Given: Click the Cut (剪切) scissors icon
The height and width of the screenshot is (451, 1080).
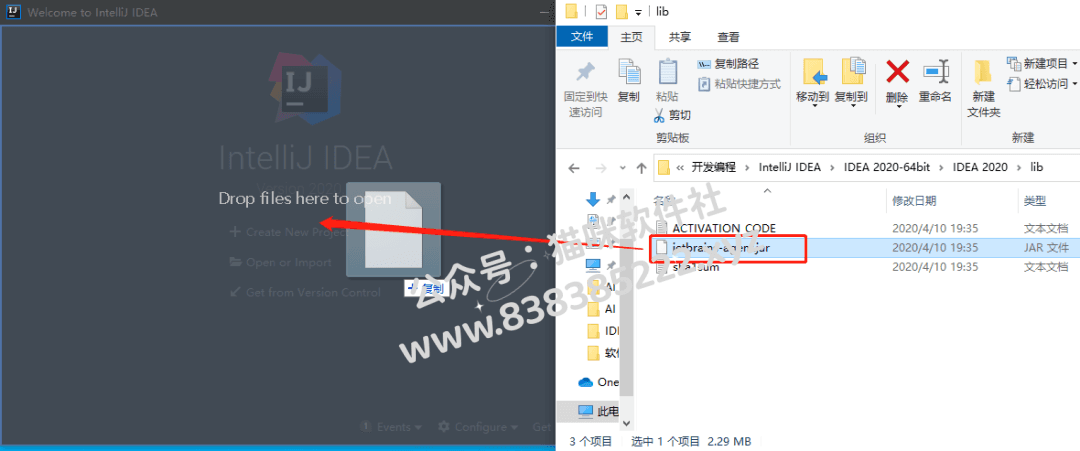Looking at the screenshot, I should tap(659, 115).
